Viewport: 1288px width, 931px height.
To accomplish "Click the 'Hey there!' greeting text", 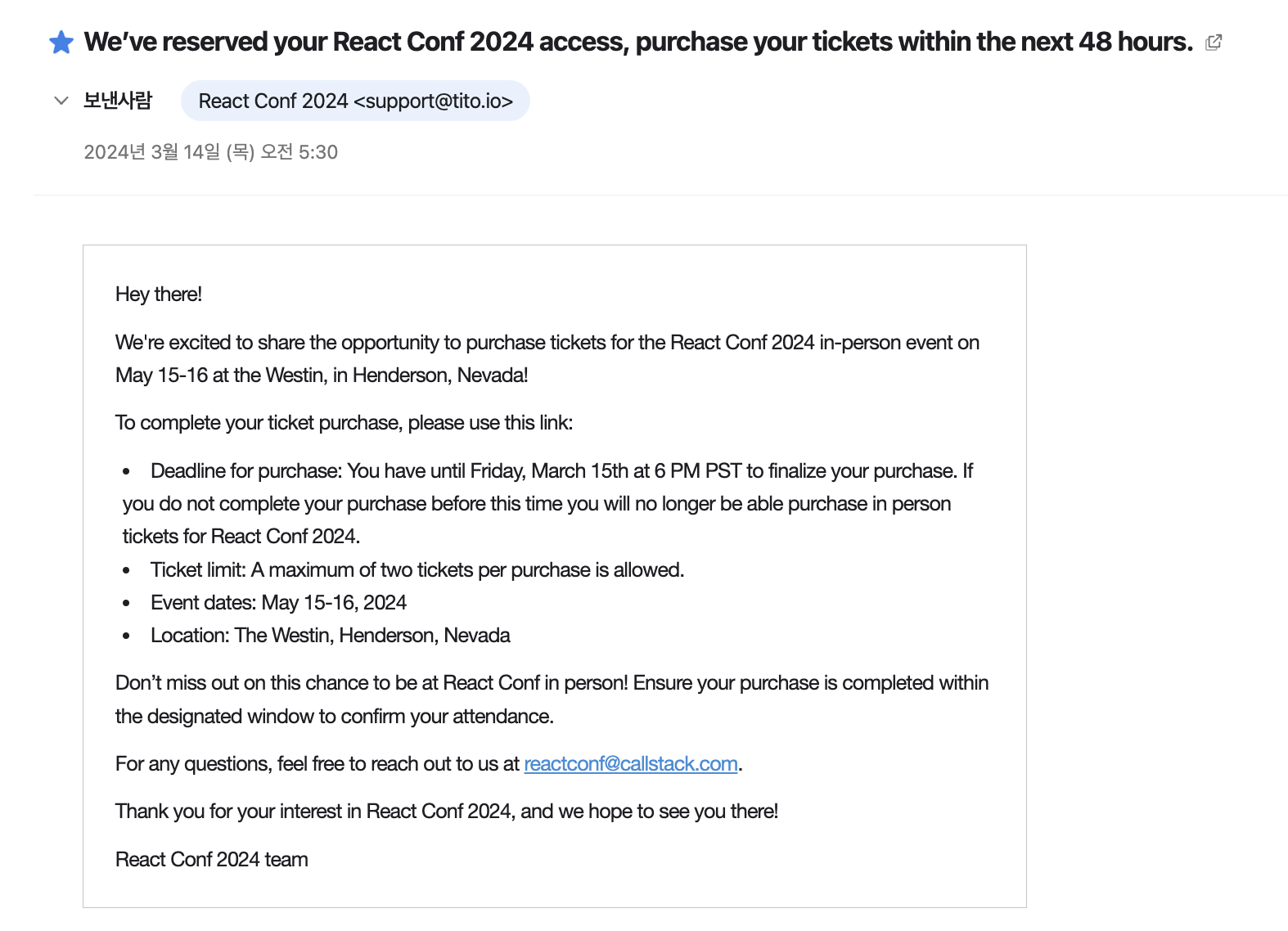I will point(159,295).
